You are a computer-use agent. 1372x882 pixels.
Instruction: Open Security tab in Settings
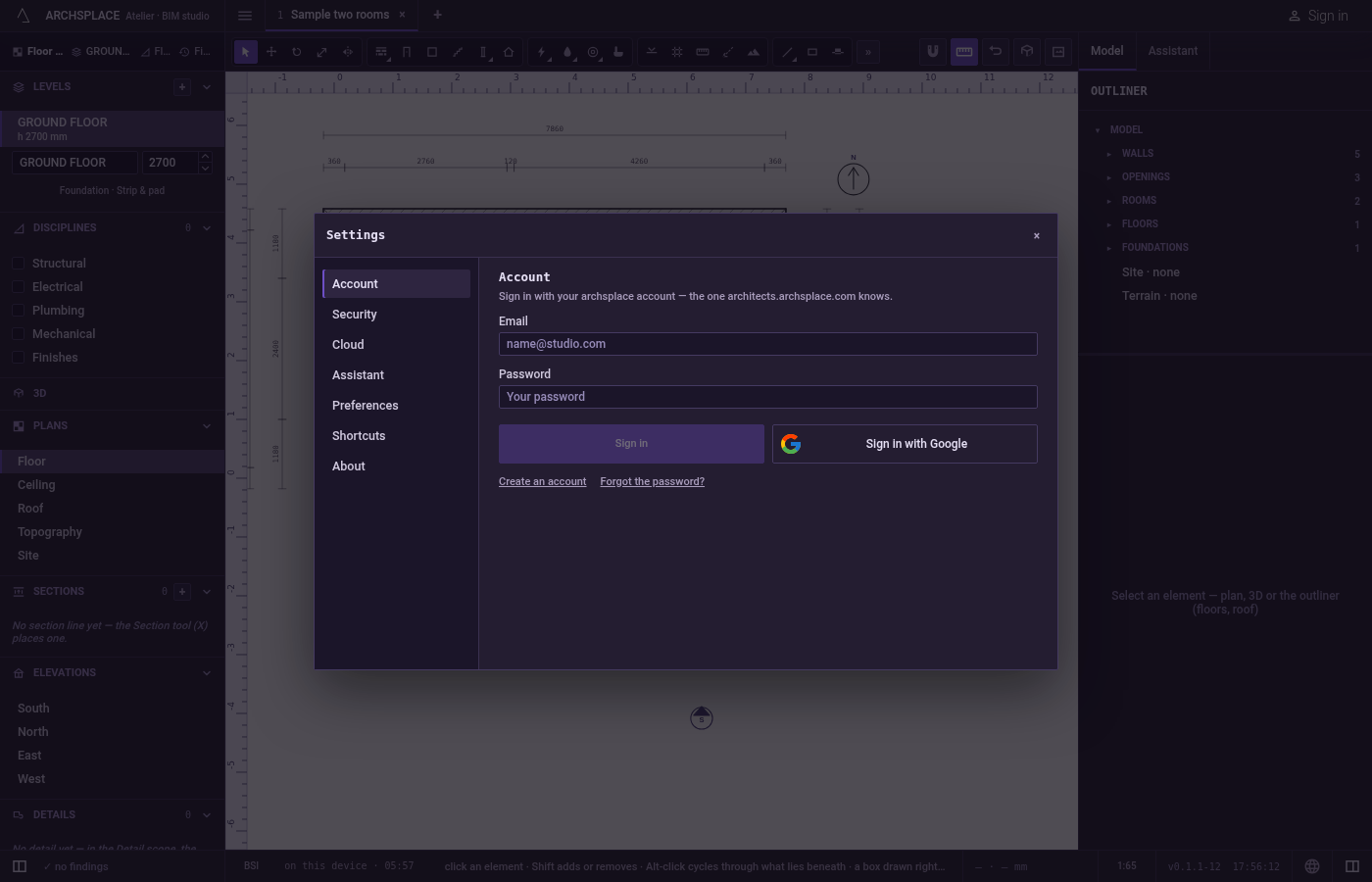coord(396,315)
